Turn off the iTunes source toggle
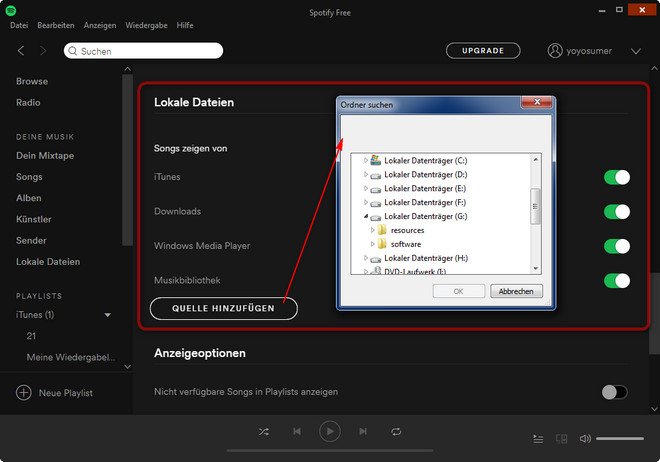This screenshot has height=462, width=660. click(617, 177)
